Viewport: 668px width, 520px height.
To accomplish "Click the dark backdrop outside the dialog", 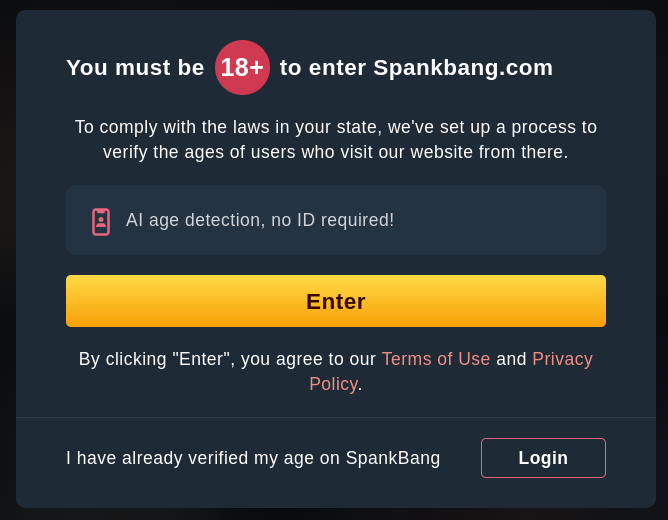I will (7, 260).
